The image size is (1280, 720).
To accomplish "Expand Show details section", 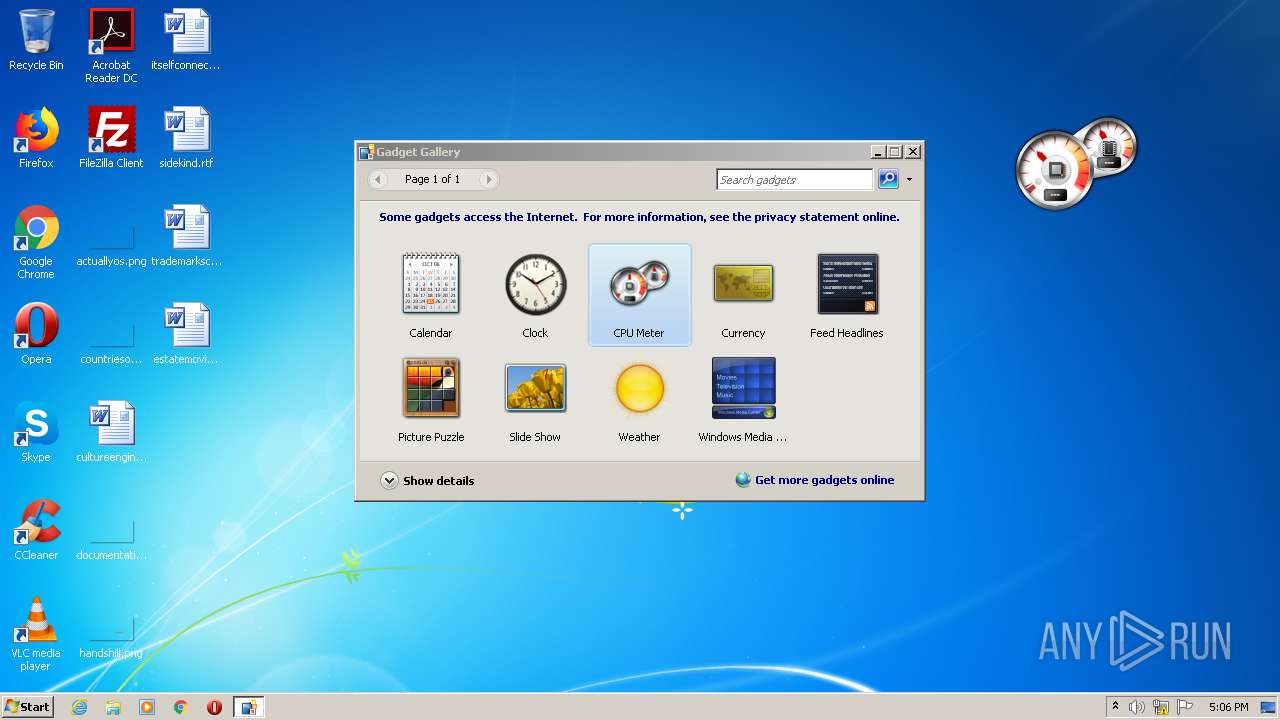I will [428, 480].
